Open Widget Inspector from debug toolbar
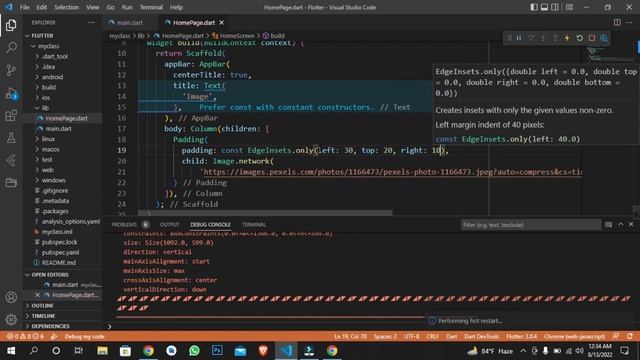Screen dimensions: 640x360 coord(604,38)
